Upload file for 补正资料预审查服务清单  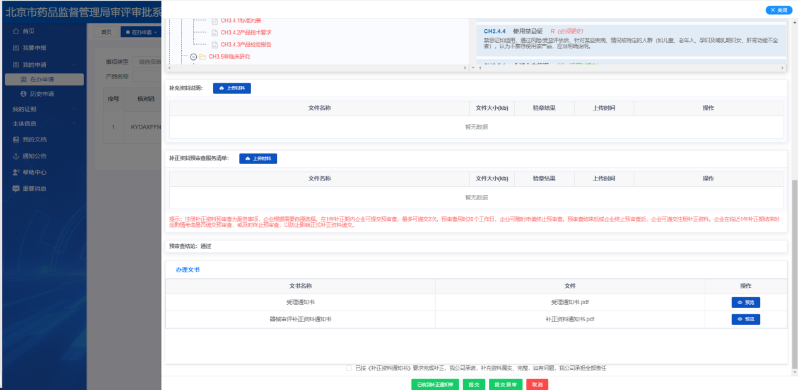coord(258,159)
